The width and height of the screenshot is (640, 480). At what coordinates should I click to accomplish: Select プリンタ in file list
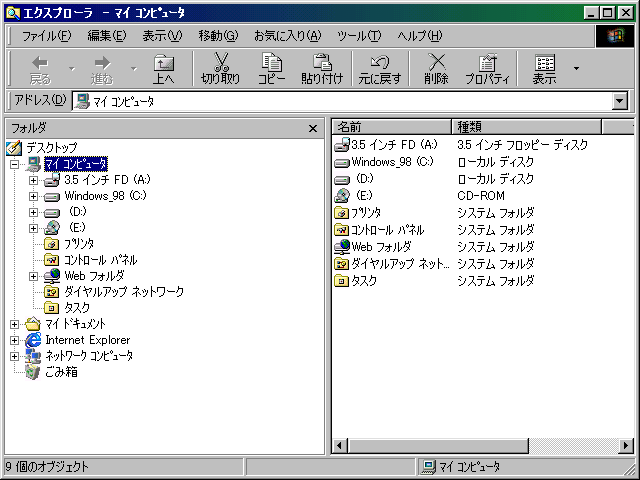(x=366, y=213)
